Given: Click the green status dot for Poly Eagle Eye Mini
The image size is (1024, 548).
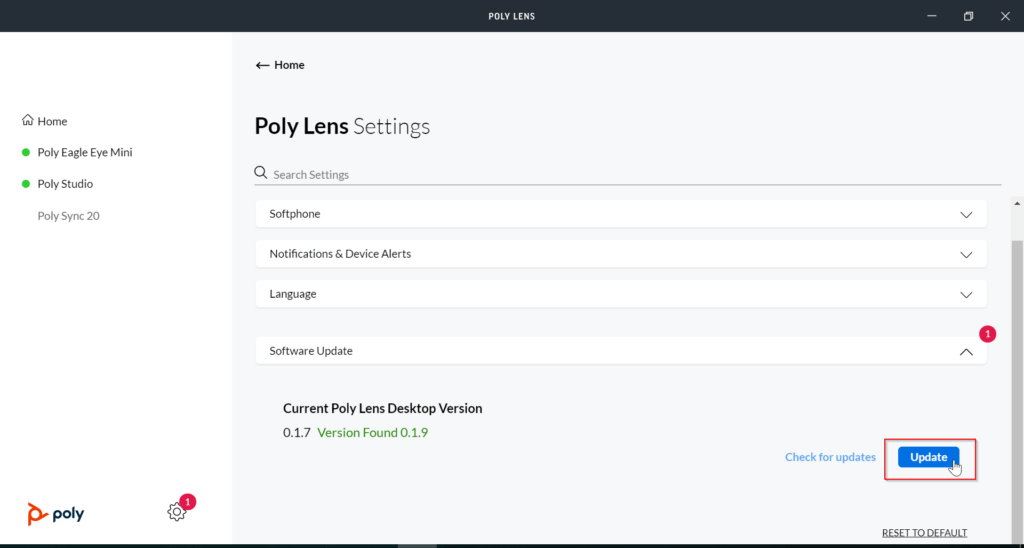Looking at the screenshot, I should [x=26, y=152].
